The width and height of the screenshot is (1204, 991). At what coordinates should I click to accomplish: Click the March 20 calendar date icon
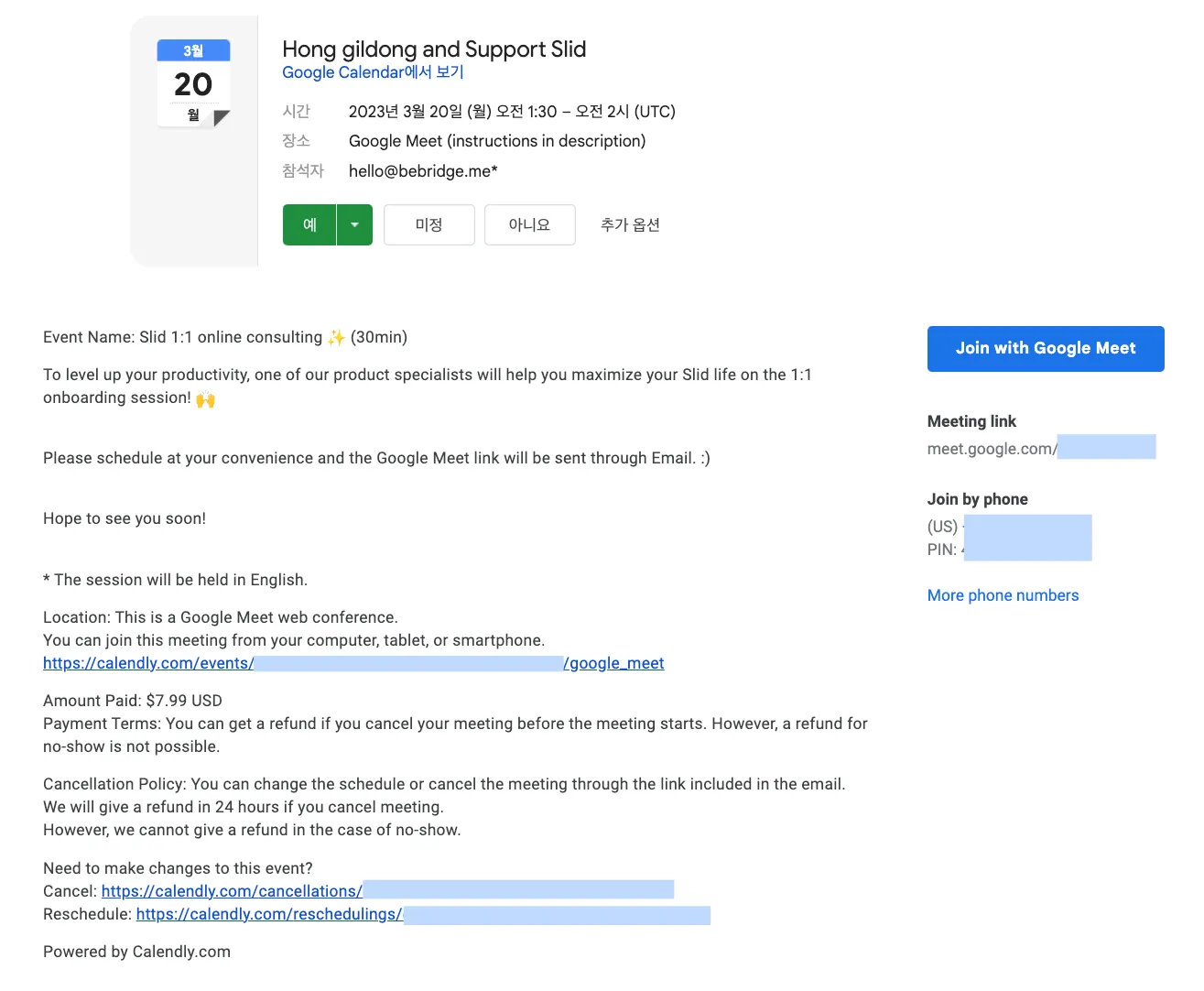[x=193, y=83]
